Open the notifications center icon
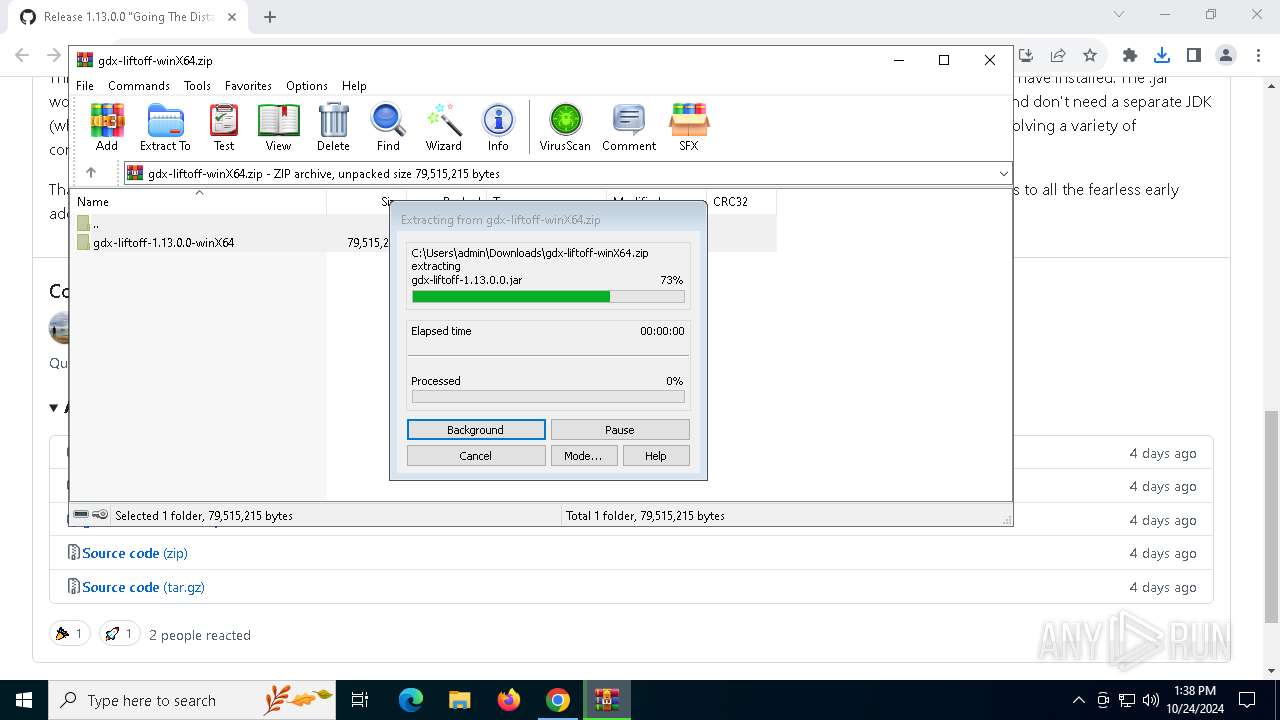The height and width of the screenshot is (720, 1280). point(1247,700)
